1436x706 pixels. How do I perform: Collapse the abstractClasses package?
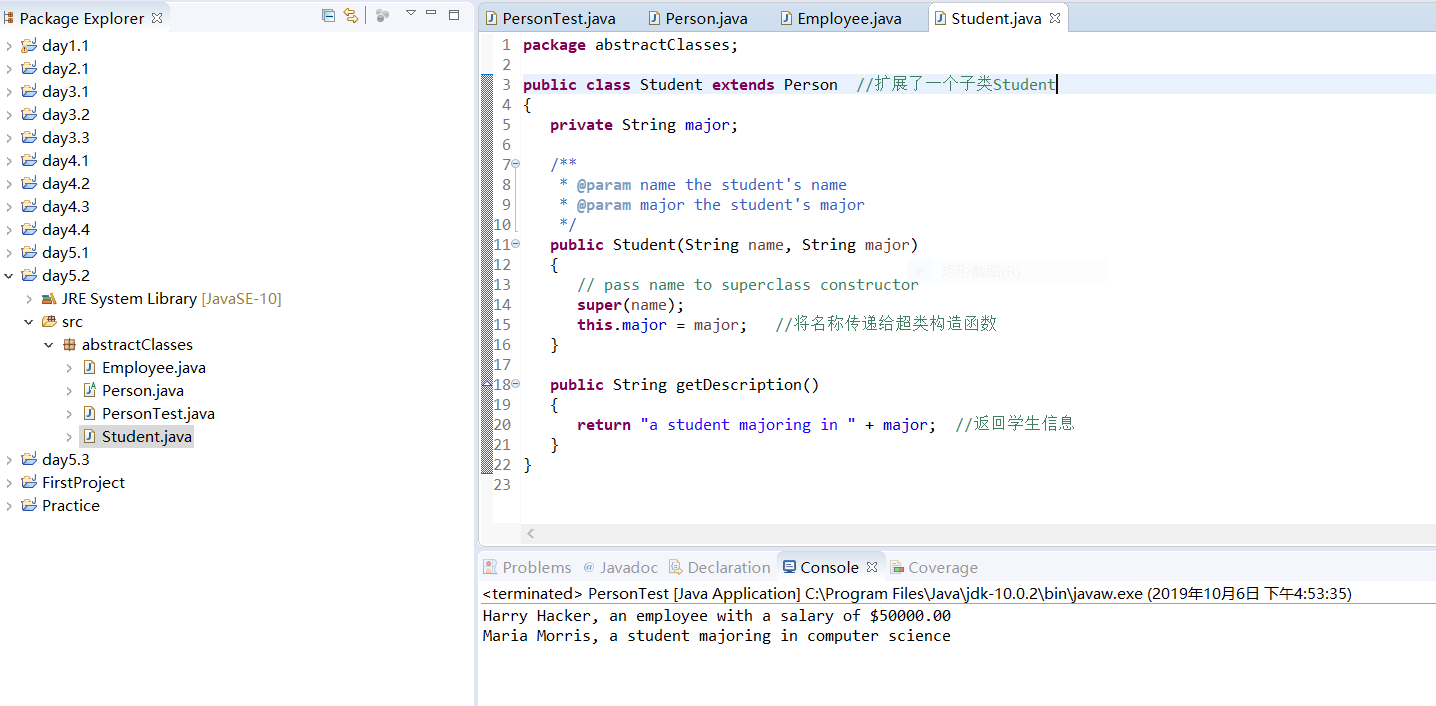49,345
